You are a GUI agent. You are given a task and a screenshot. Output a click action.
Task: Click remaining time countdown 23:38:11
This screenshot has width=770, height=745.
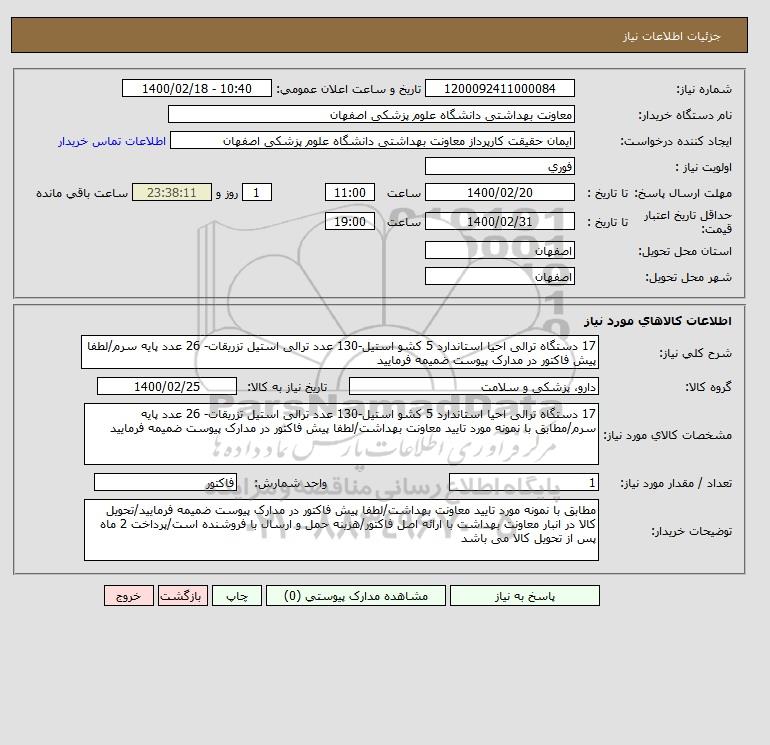click(x=172, y=193)
